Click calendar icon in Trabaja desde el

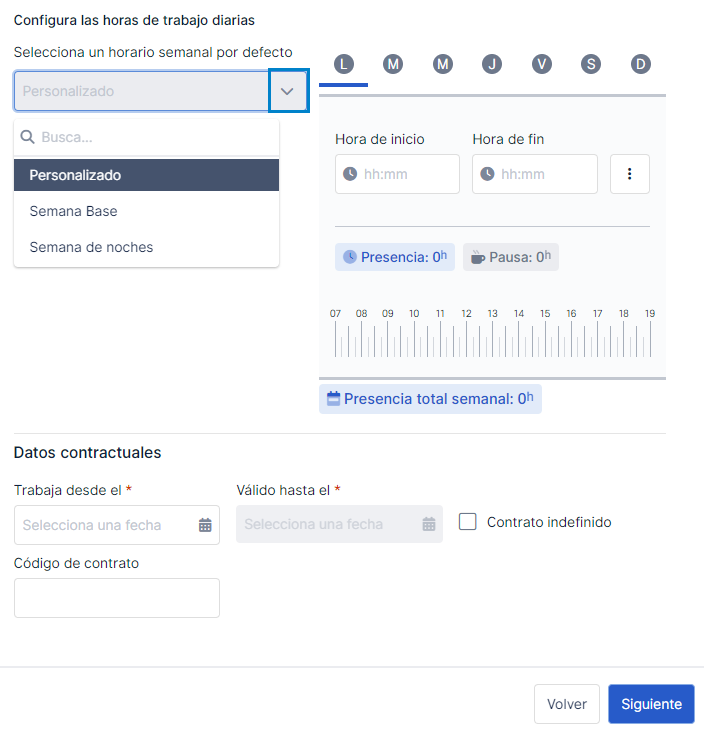pyautogui.click(x=205, y=525)
